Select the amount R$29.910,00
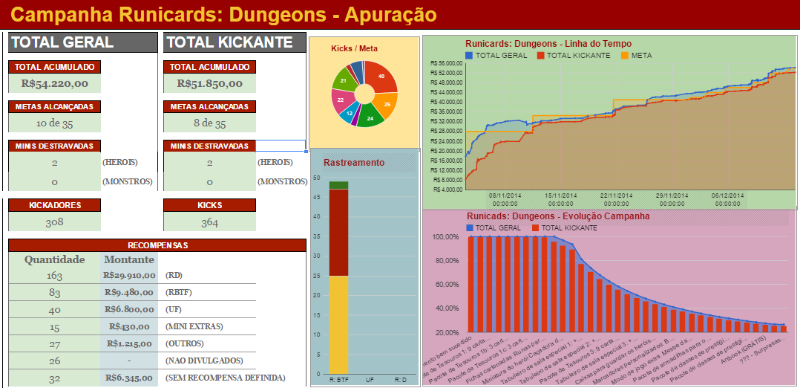The image size is (800, 388). tap(129, 276)
